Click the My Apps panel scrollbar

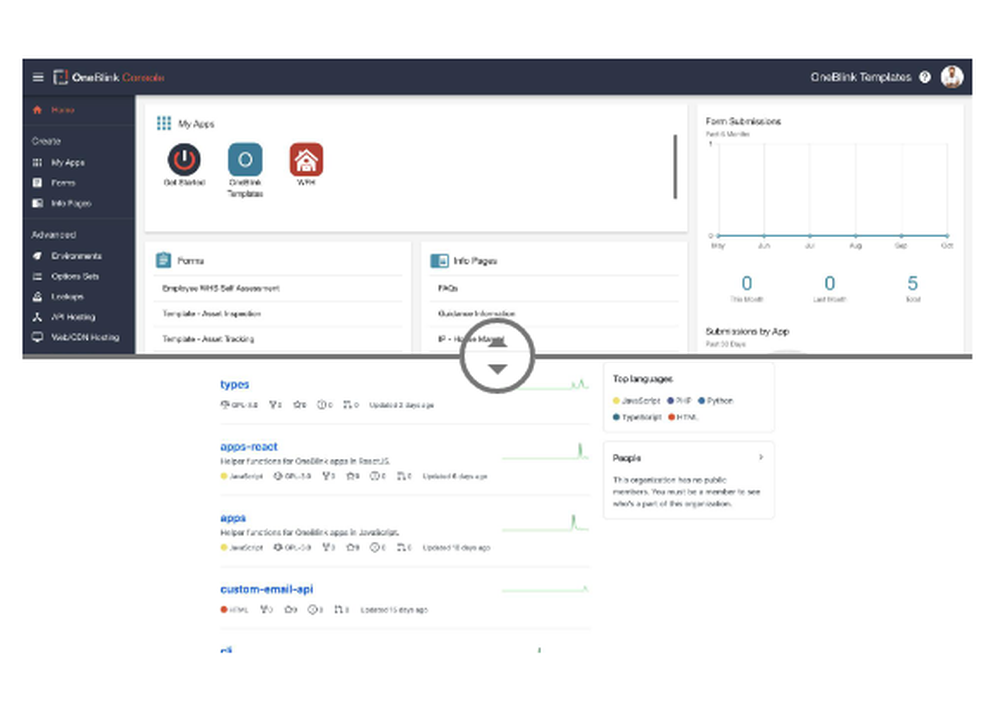pyautogui.click(x=675, y=166)
